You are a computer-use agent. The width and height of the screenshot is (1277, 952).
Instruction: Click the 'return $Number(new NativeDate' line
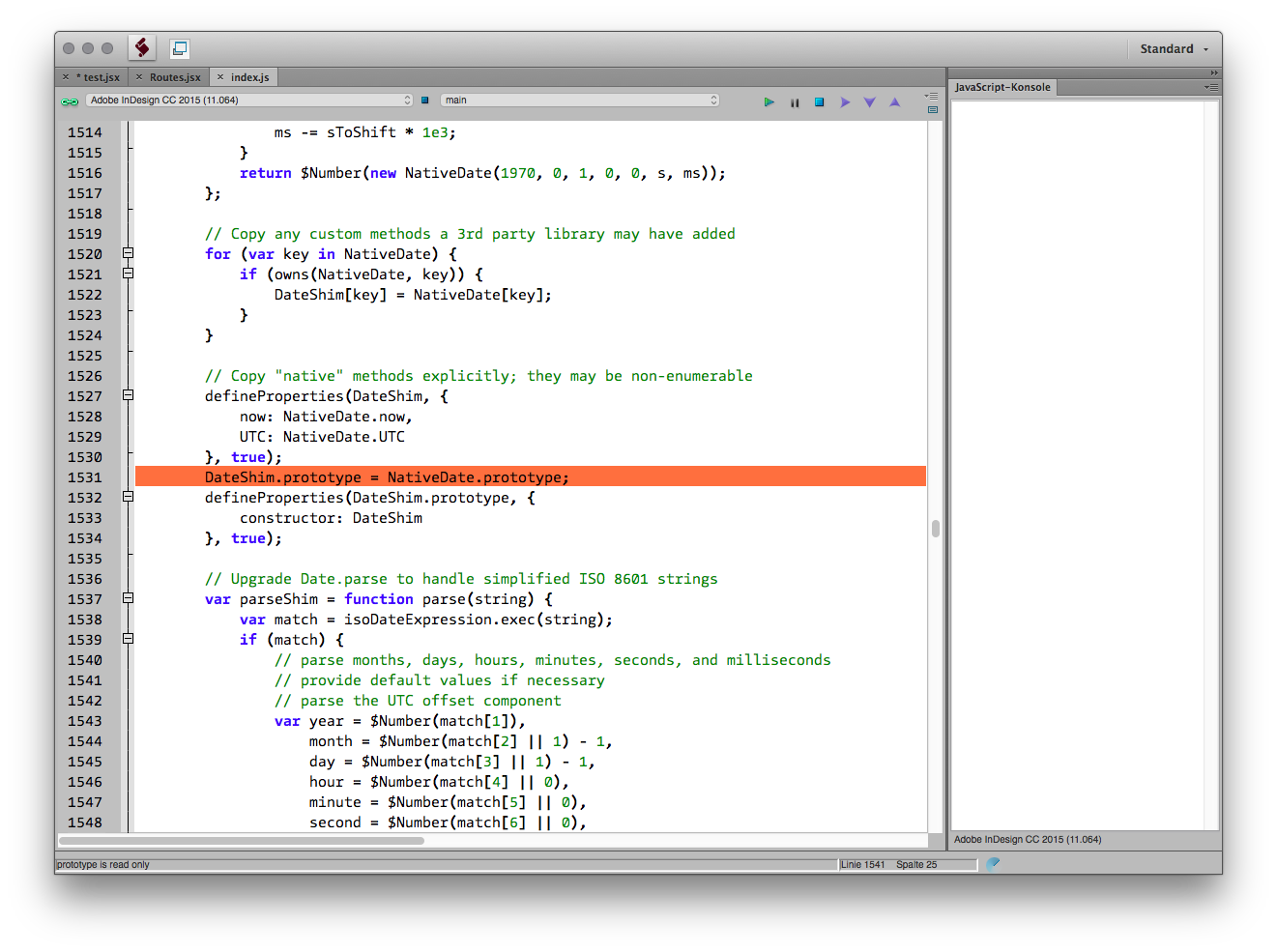482,173
